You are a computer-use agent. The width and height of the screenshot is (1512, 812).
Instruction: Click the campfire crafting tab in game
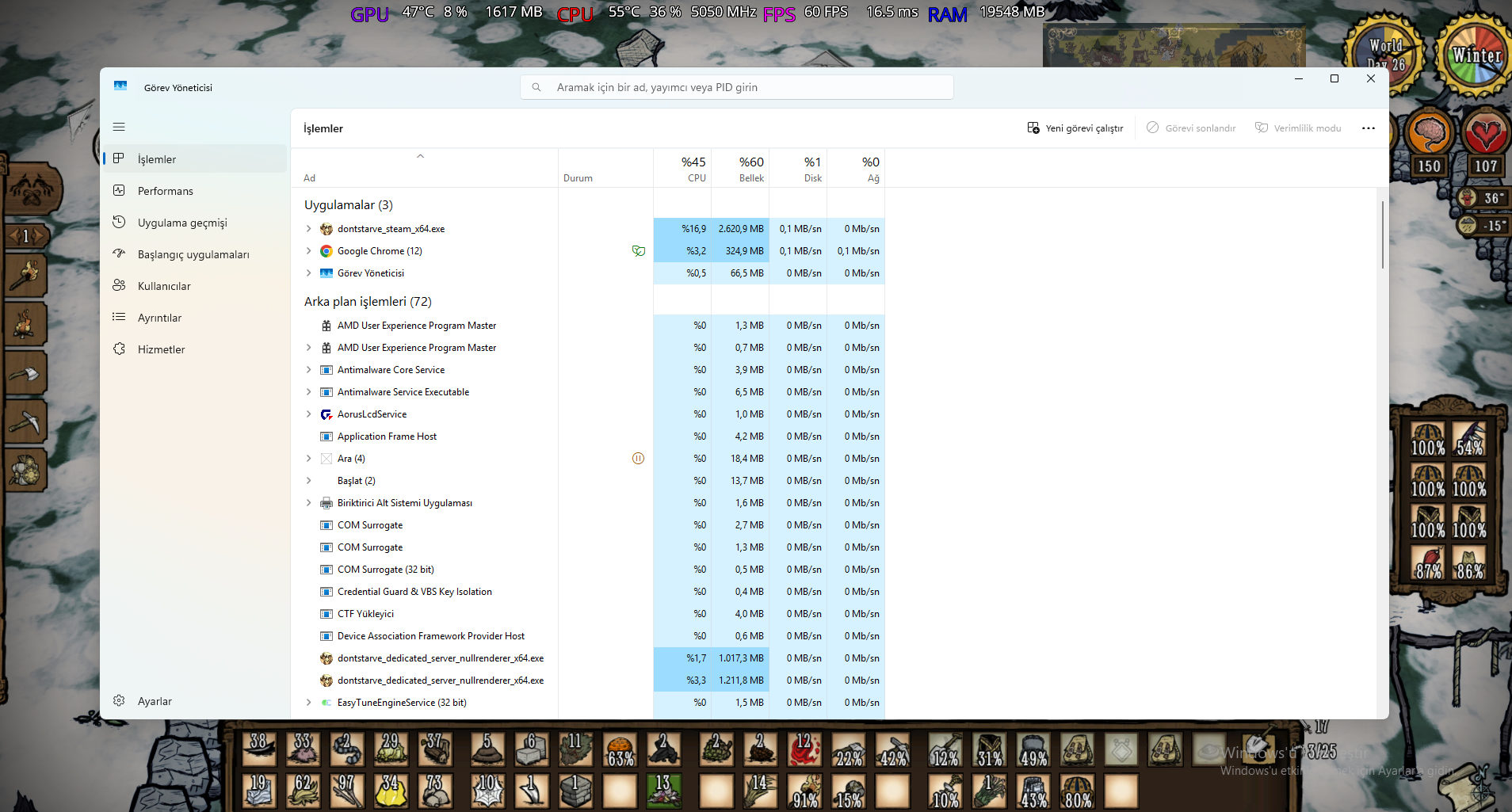[26, 324]
